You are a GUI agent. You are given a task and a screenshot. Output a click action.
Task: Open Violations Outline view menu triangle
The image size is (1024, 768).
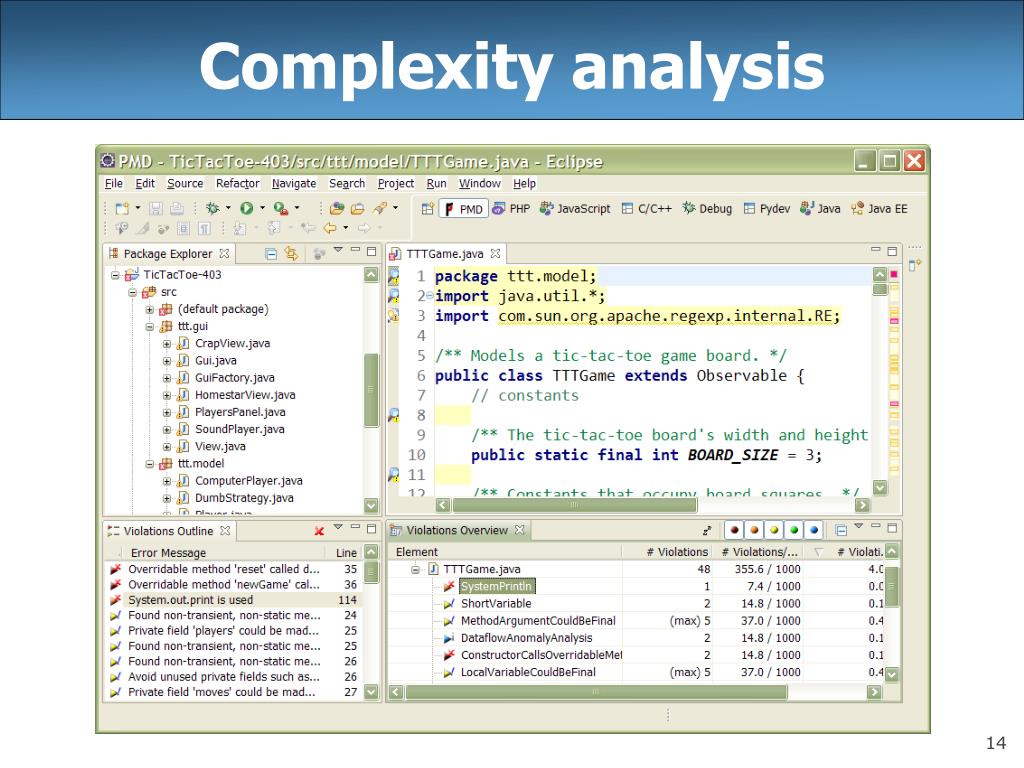tap(338, 527)
